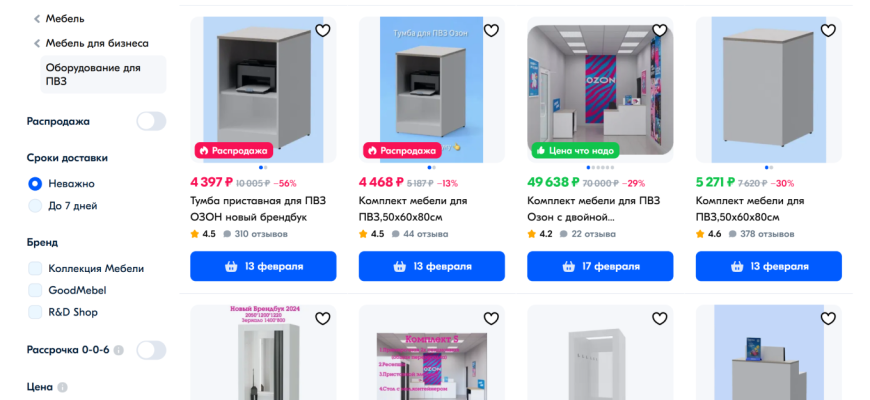This screenshot has width=870, height=400.
Task: Click heart icon on 49 638 ₽ product
Action: pos(659,31)
